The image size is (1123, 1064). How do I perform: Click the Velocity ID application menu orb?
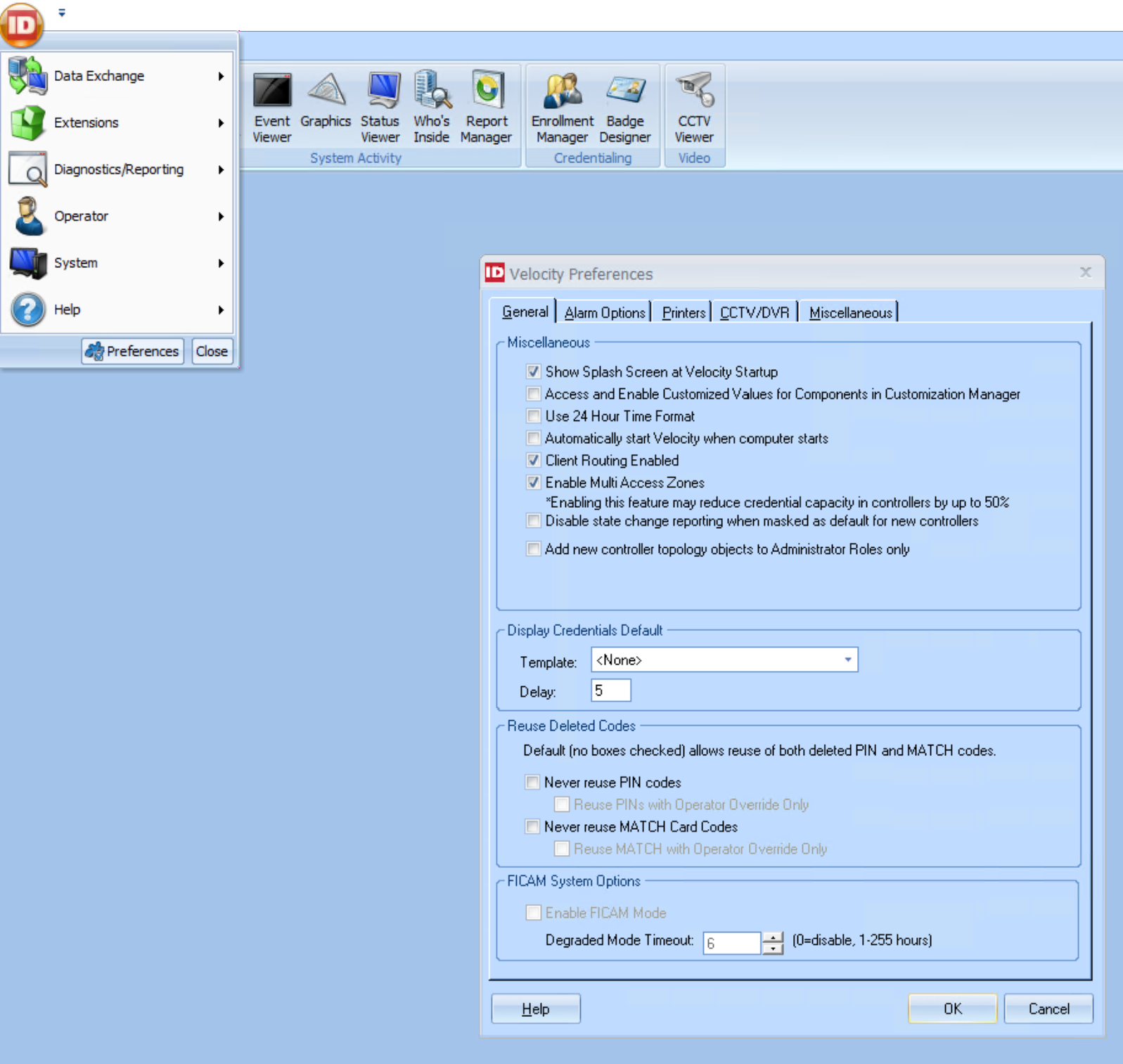point(22,25)
